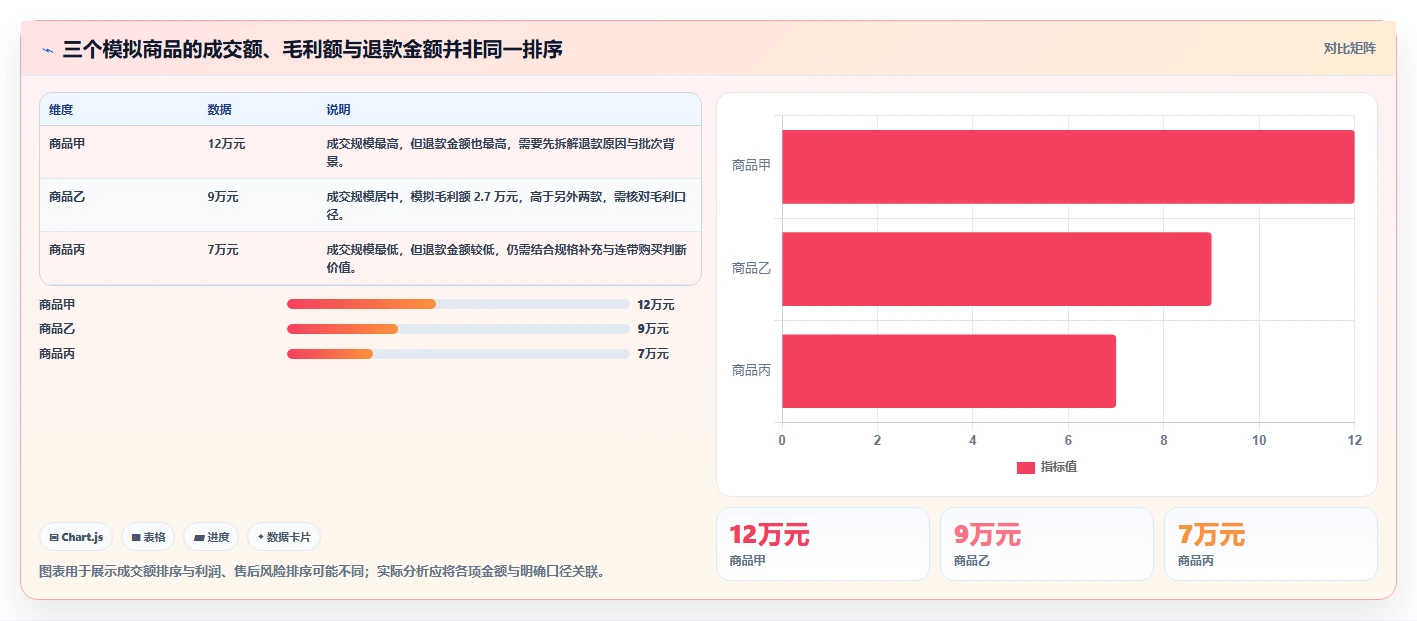
Task: Click the 商品丙 description about 连带购买
Action: (x=507, y=259)
